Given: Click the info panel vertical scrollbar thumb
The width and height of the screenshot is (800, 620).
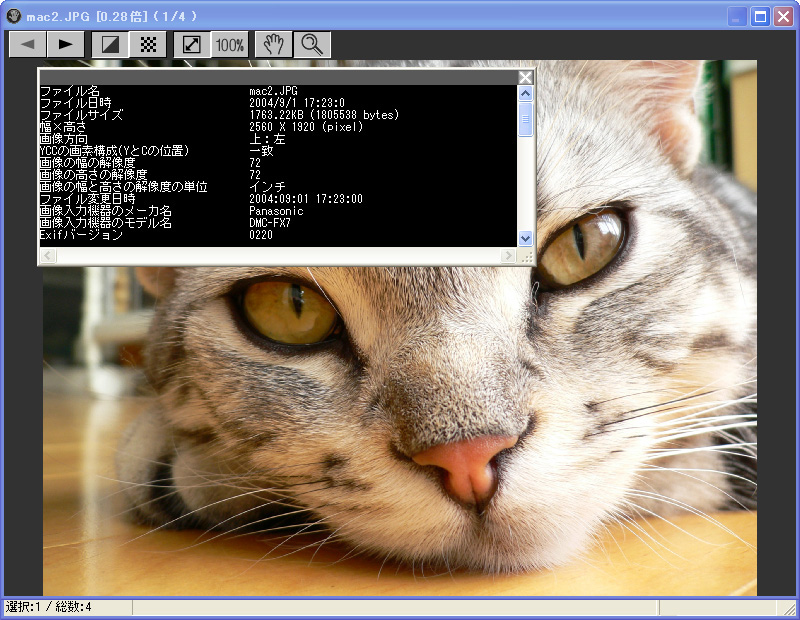Looking at the screenshot, I should point(525,119).
